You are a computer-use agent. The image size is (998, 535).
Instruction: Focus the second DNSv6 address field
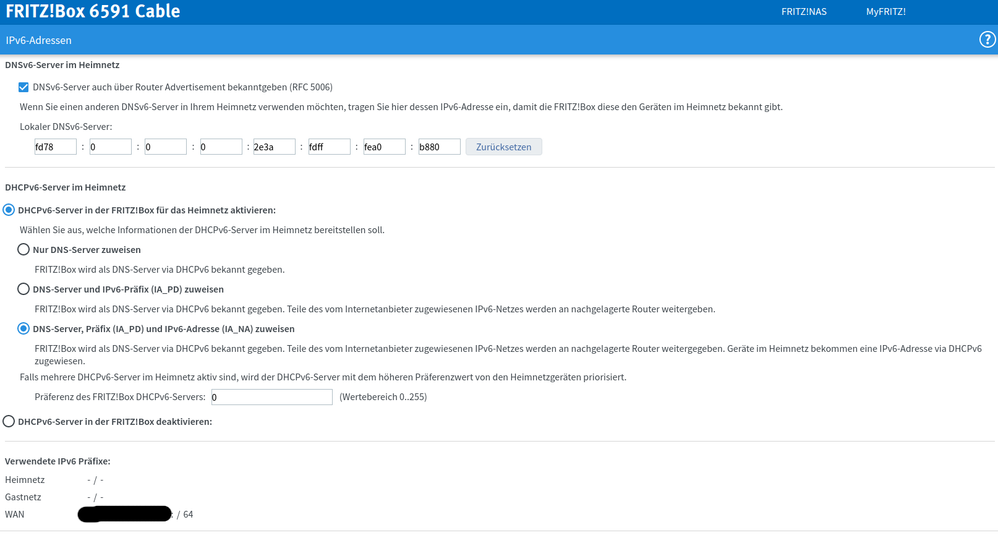pos(110,147)
